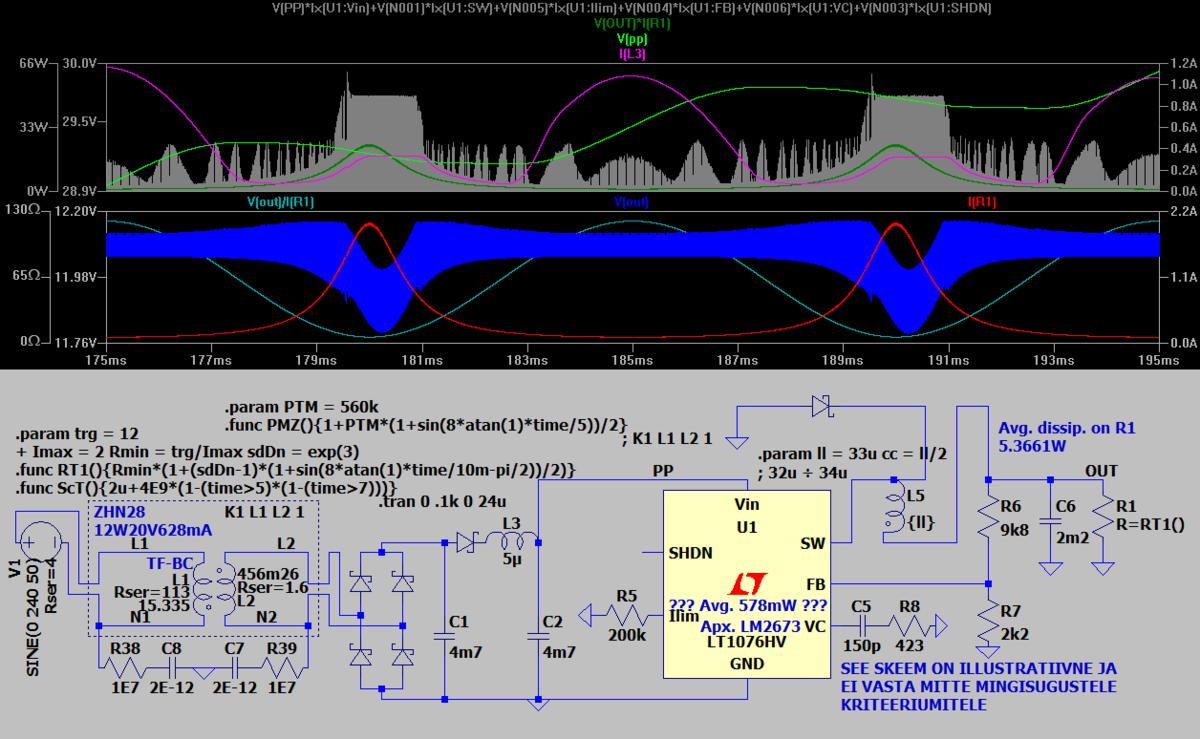
Task: Click the green V(pp) trace label
Action: [632, 38]
